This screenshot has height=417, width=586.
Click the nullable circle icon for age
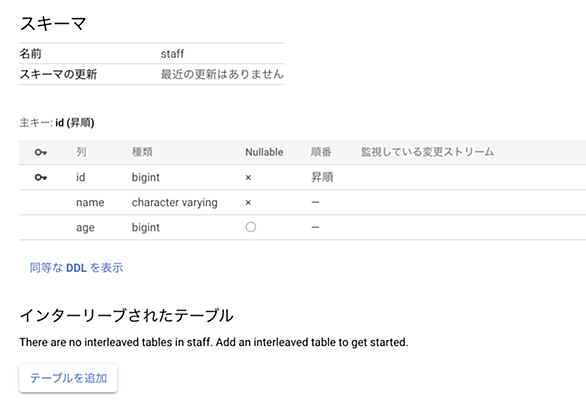point(251,227)
